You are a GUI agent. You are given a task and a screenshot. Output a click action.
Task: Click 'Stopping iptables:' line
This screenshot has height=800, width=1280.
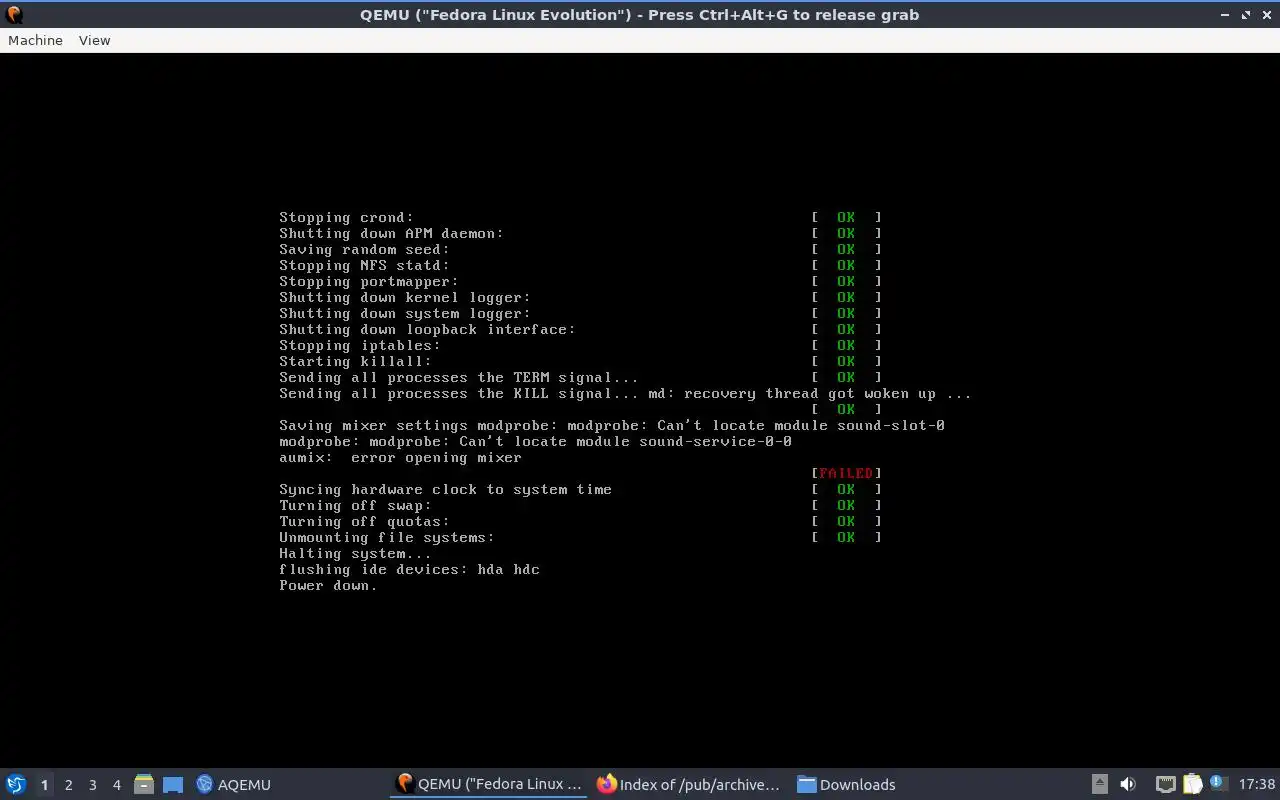359,345
